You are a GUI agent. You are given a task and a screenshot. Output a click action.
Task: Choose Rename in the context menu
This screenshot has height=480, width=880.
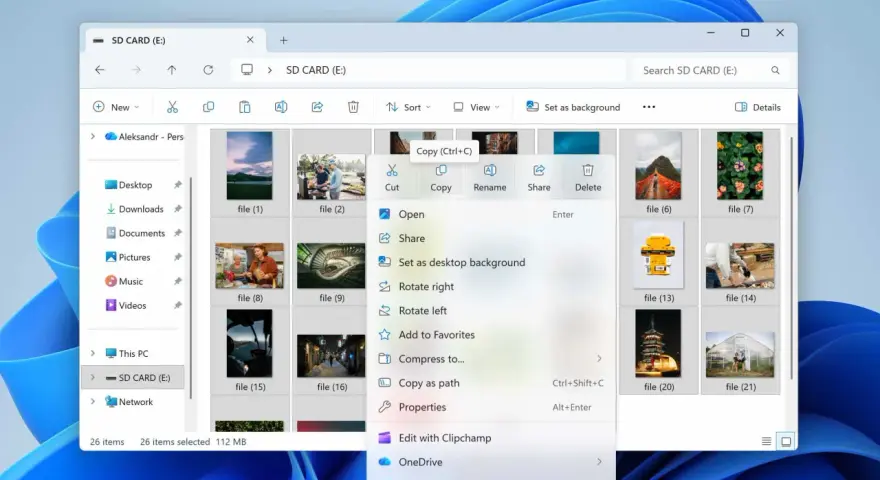point(489,178)
